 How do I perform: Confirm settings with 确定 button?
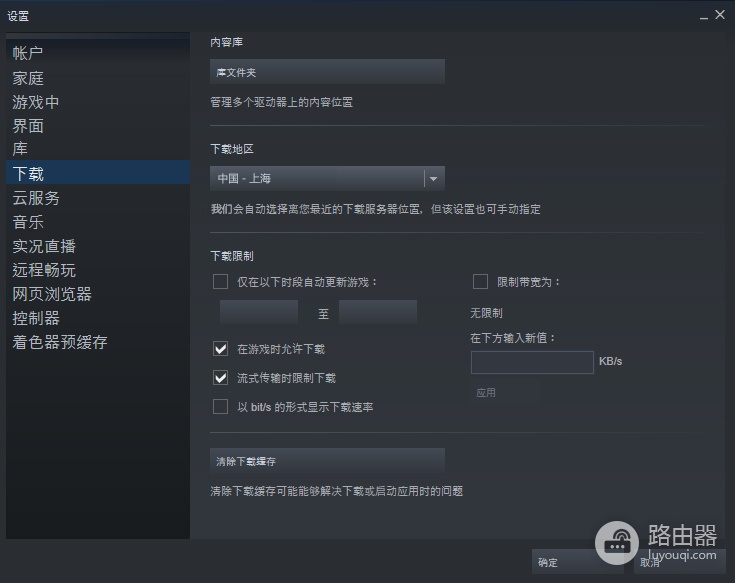click(577, 562)
